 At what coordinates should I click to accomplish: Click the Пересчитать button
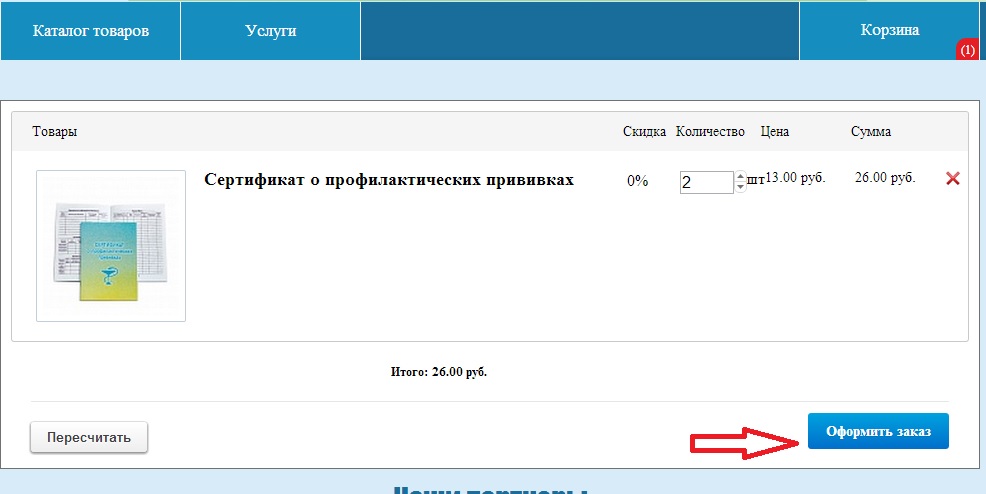89,437
